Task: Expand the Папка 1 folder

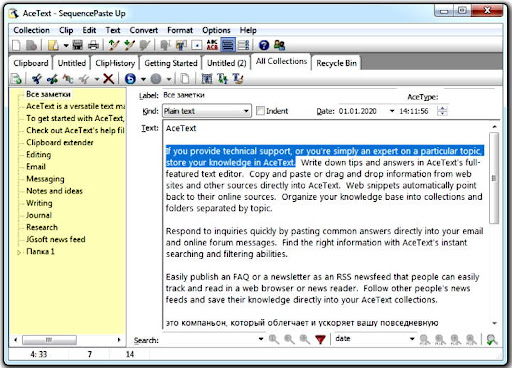Action: click(x=19, y=252)
